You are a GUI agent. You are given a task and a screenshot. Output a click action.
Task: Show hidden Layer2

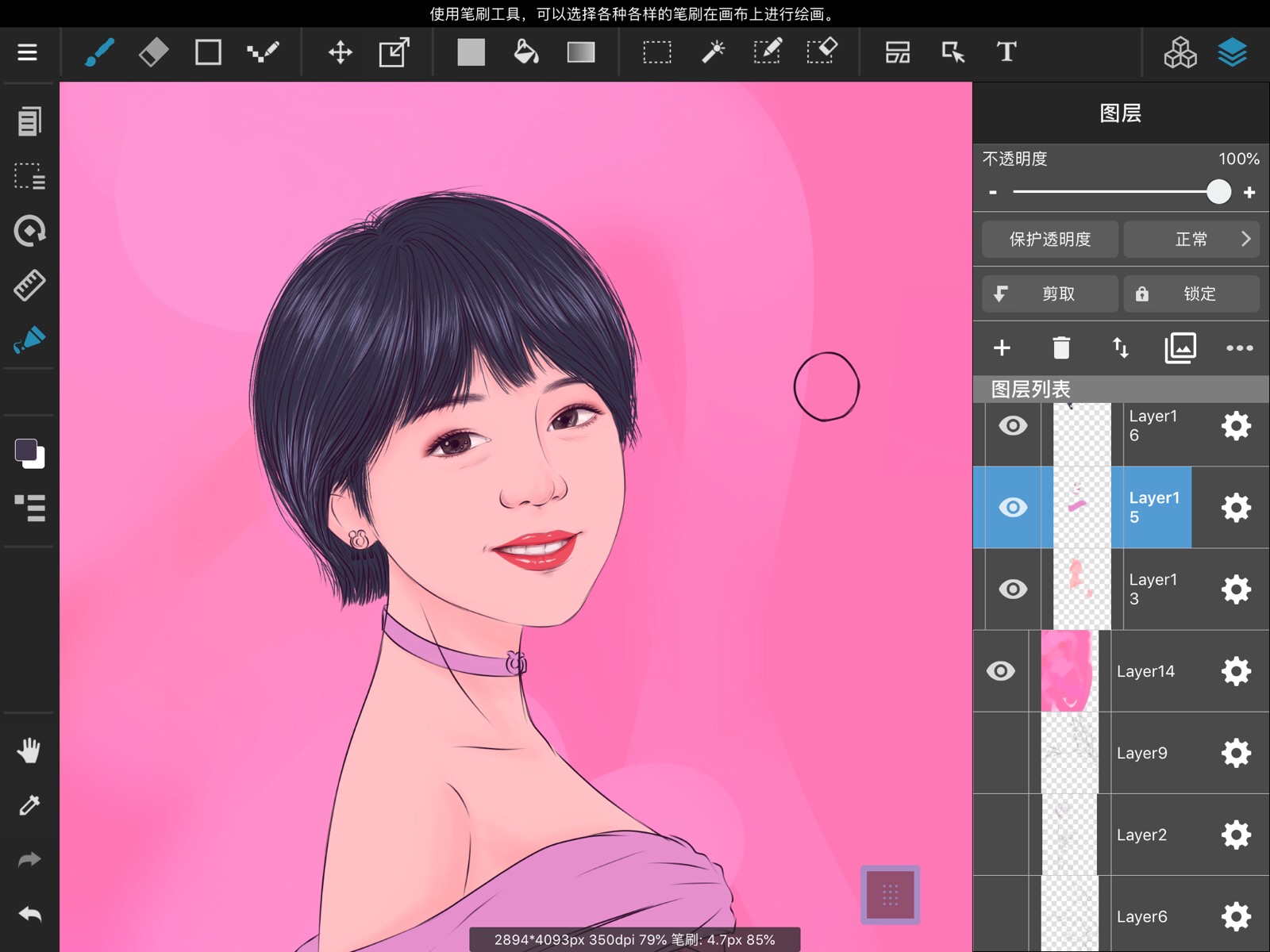click(x=1001, y=835)
